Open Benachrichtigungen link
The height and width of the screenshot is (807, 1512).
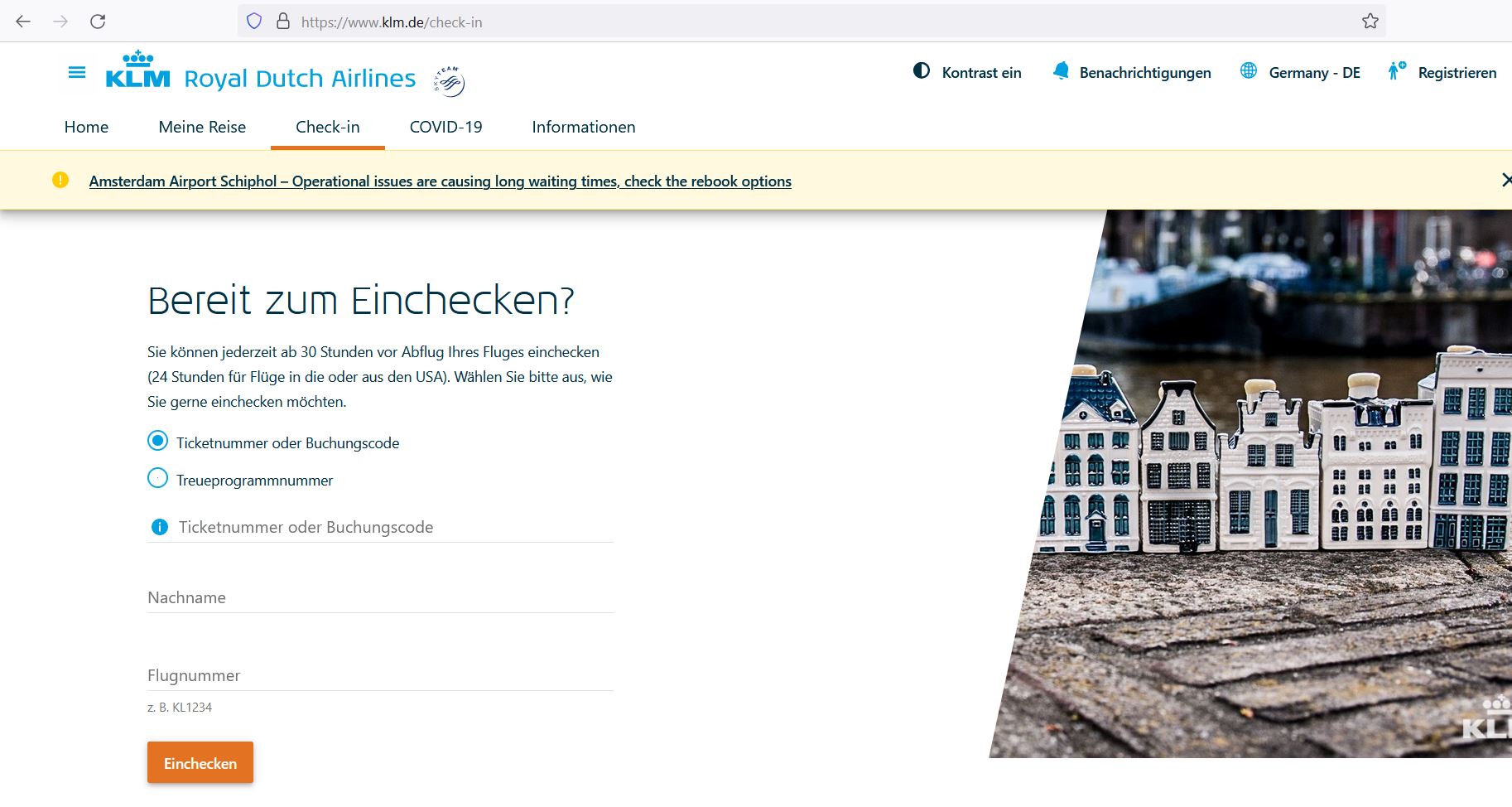coord(1145,73)
